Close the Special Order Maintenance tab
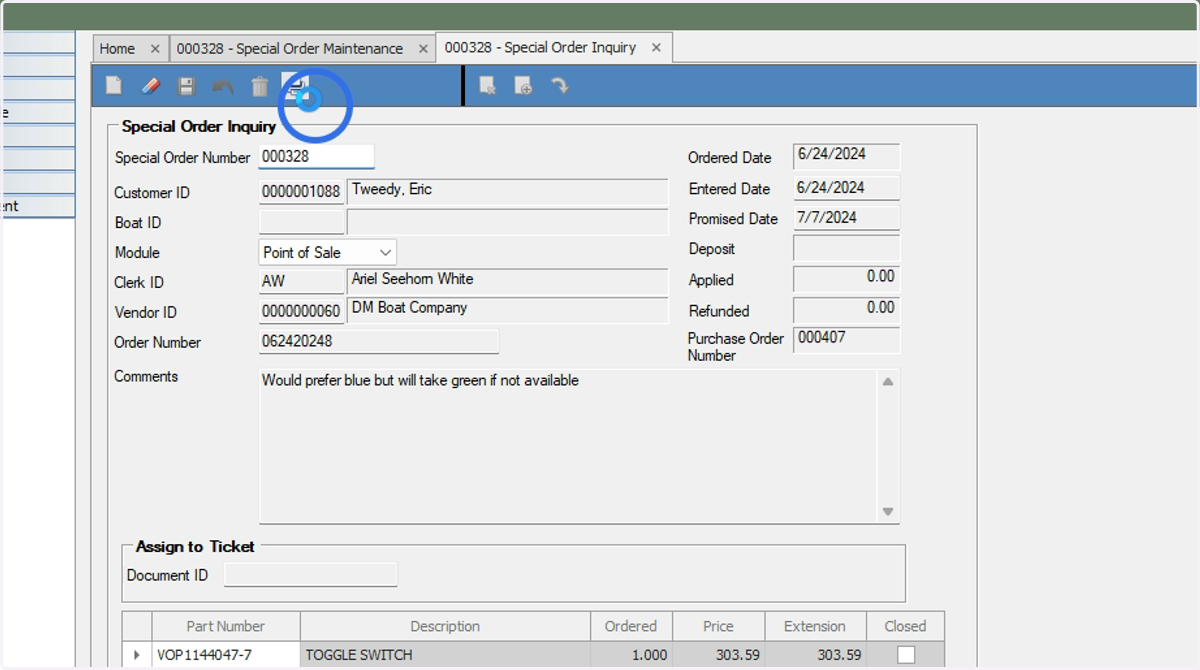This screenshot has width=1200, height=670. (x=423, y=48)
